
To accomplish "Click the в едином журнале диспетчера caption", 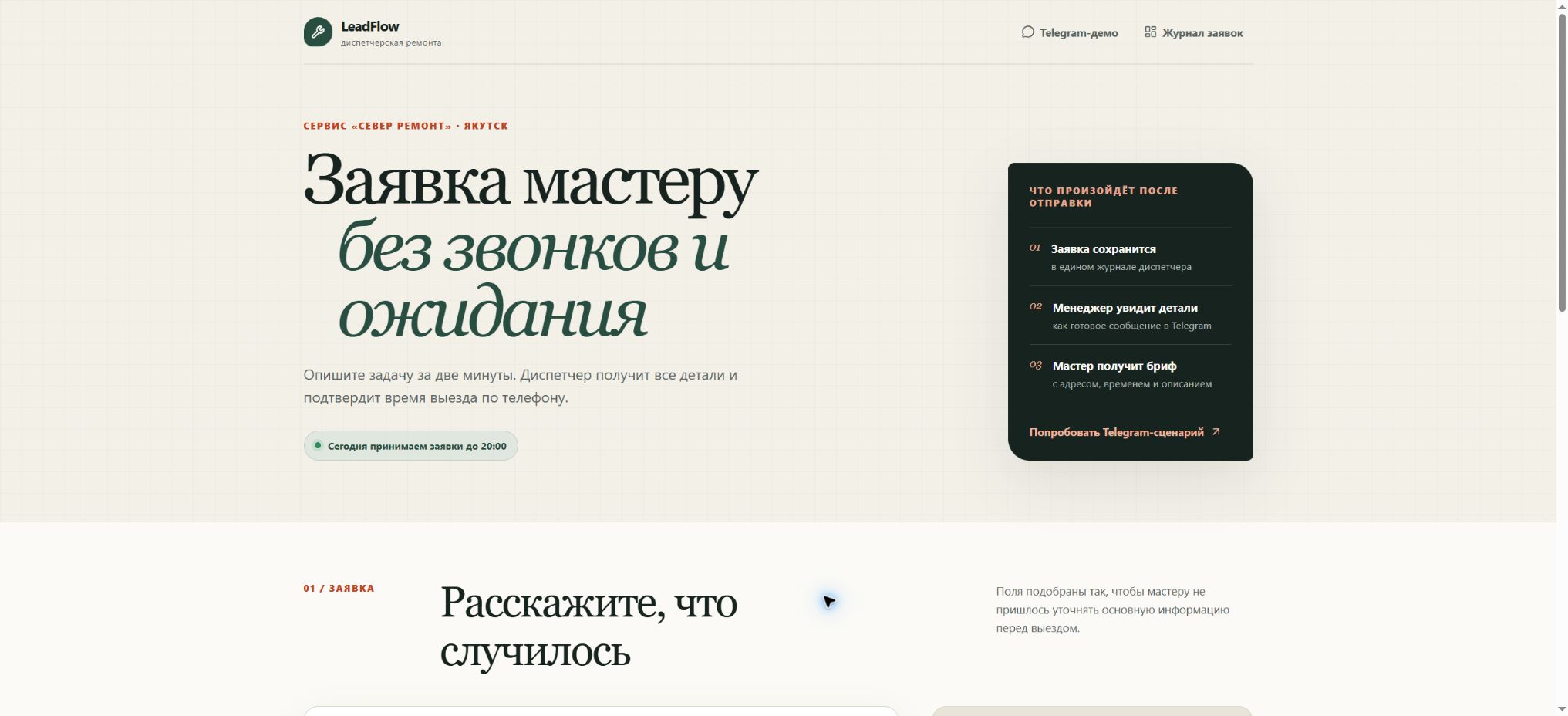I will point(1121,267).
